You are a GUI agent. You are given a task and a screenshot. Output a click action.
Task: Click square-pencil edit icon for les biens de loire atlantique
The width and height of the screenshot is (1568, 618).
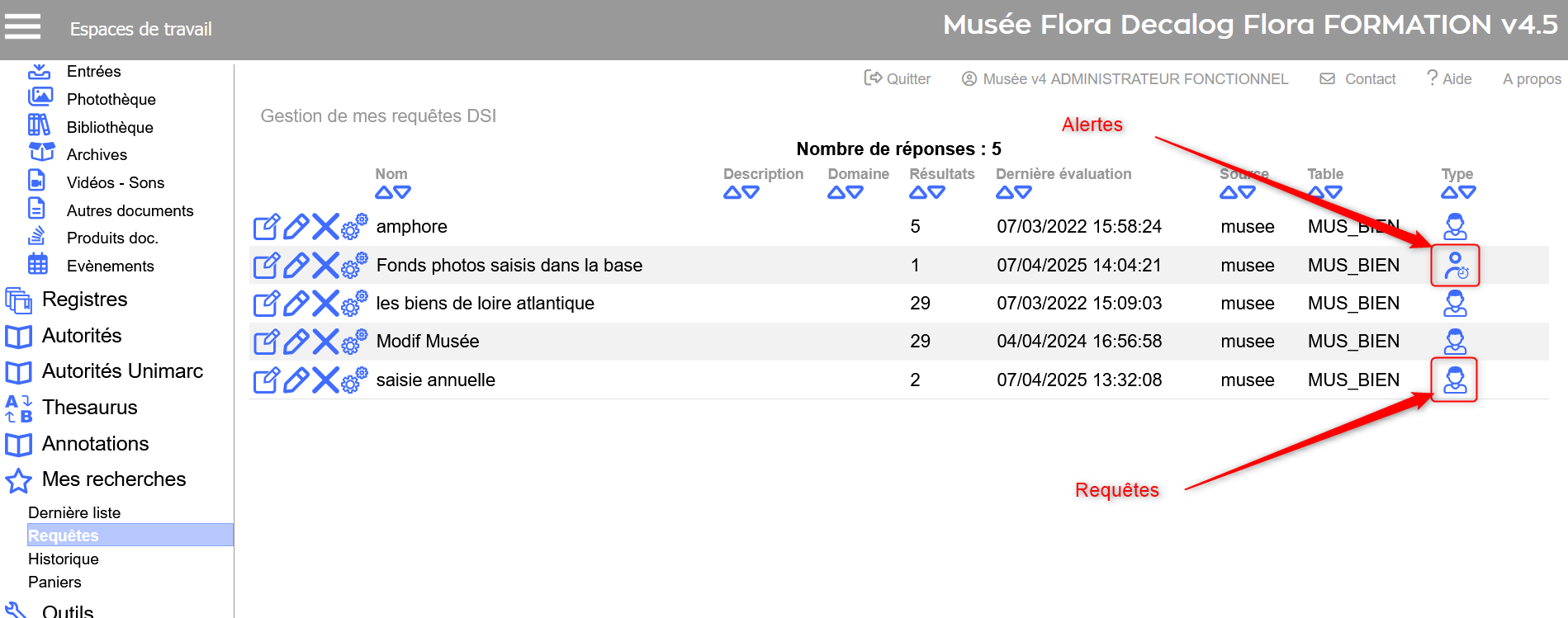pos(266,304)
